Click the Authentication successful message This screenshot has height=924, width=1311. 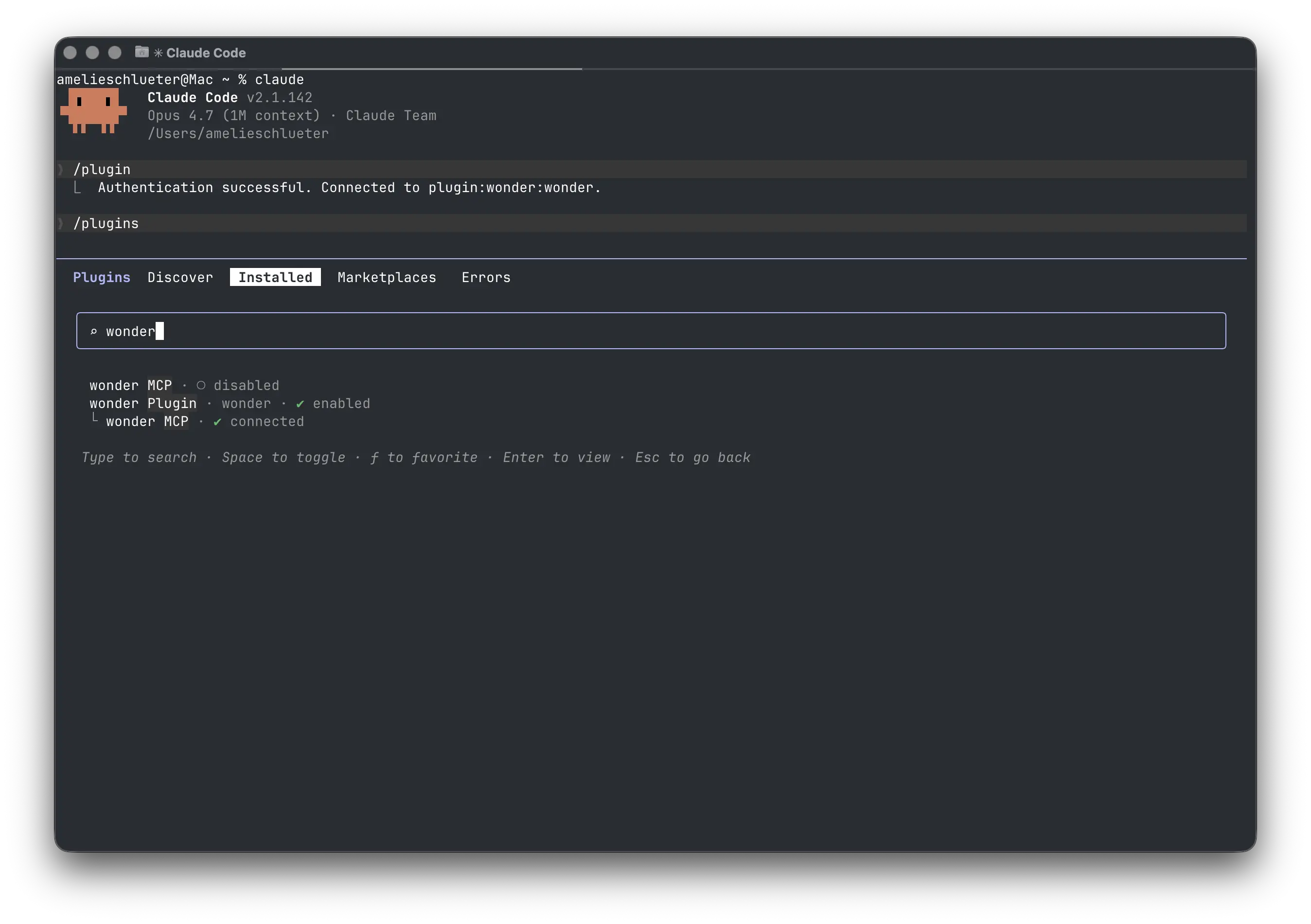(x=350, y=188)
